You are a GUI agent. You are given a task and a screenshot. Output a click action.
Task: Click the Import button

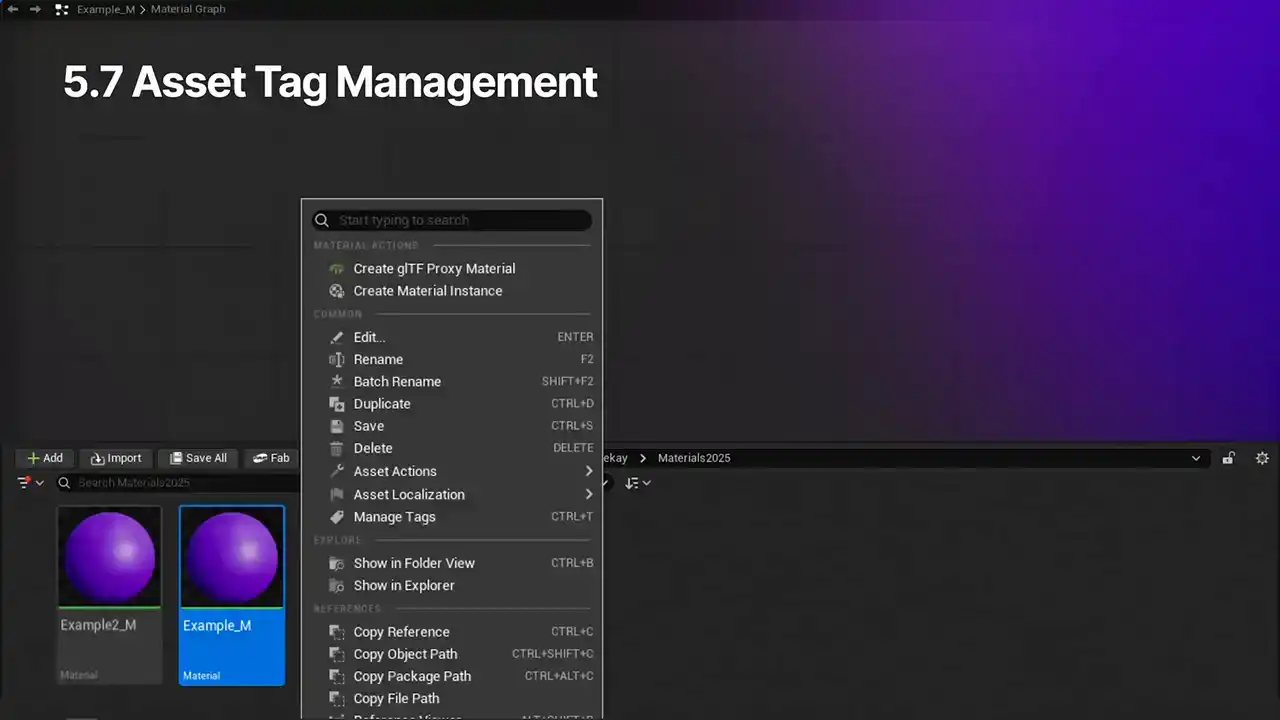tap(116, 458)
